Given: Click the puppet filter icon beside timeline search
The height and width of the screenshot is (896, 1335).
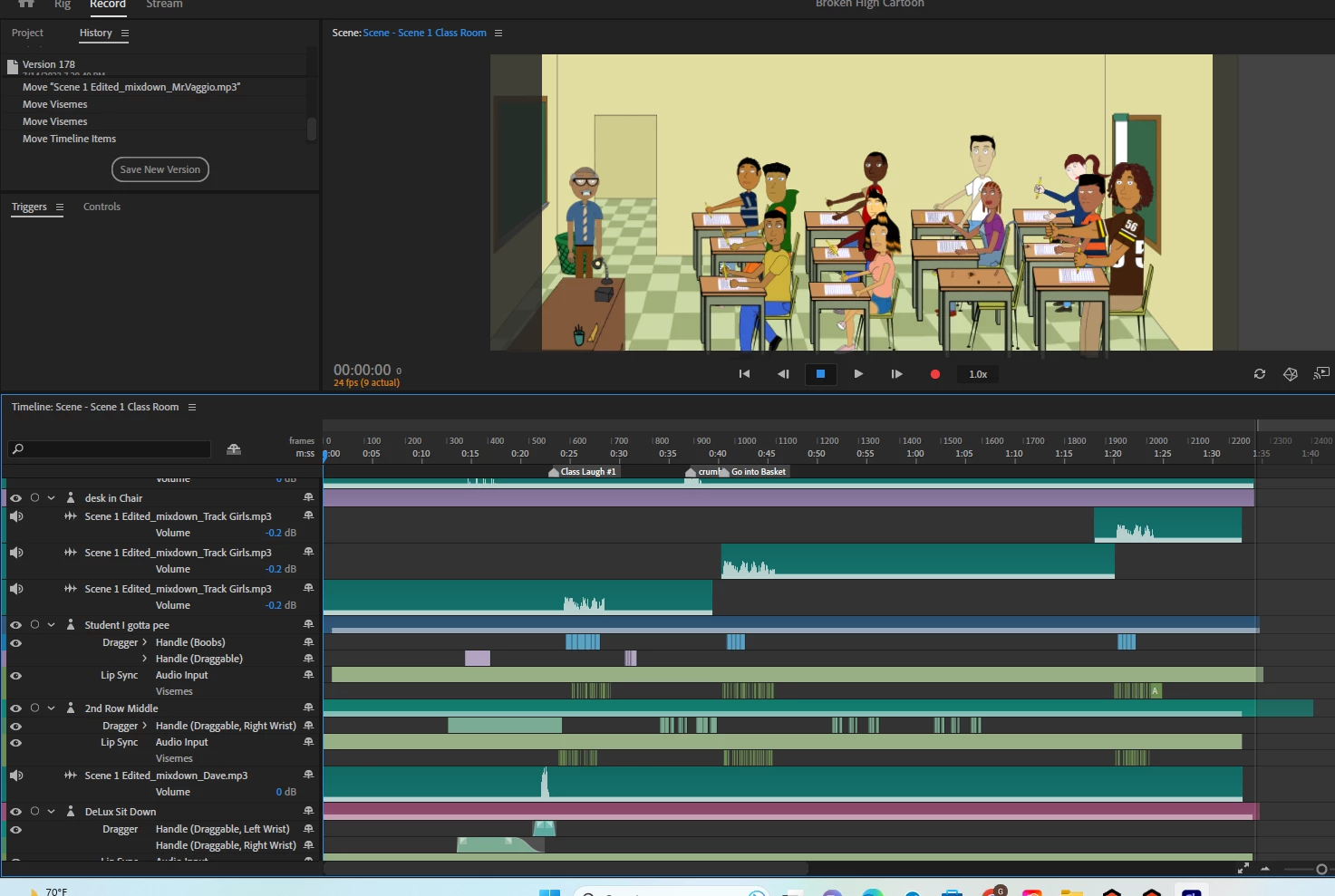Looking at the screenshot, I should [x=234, y=449].
